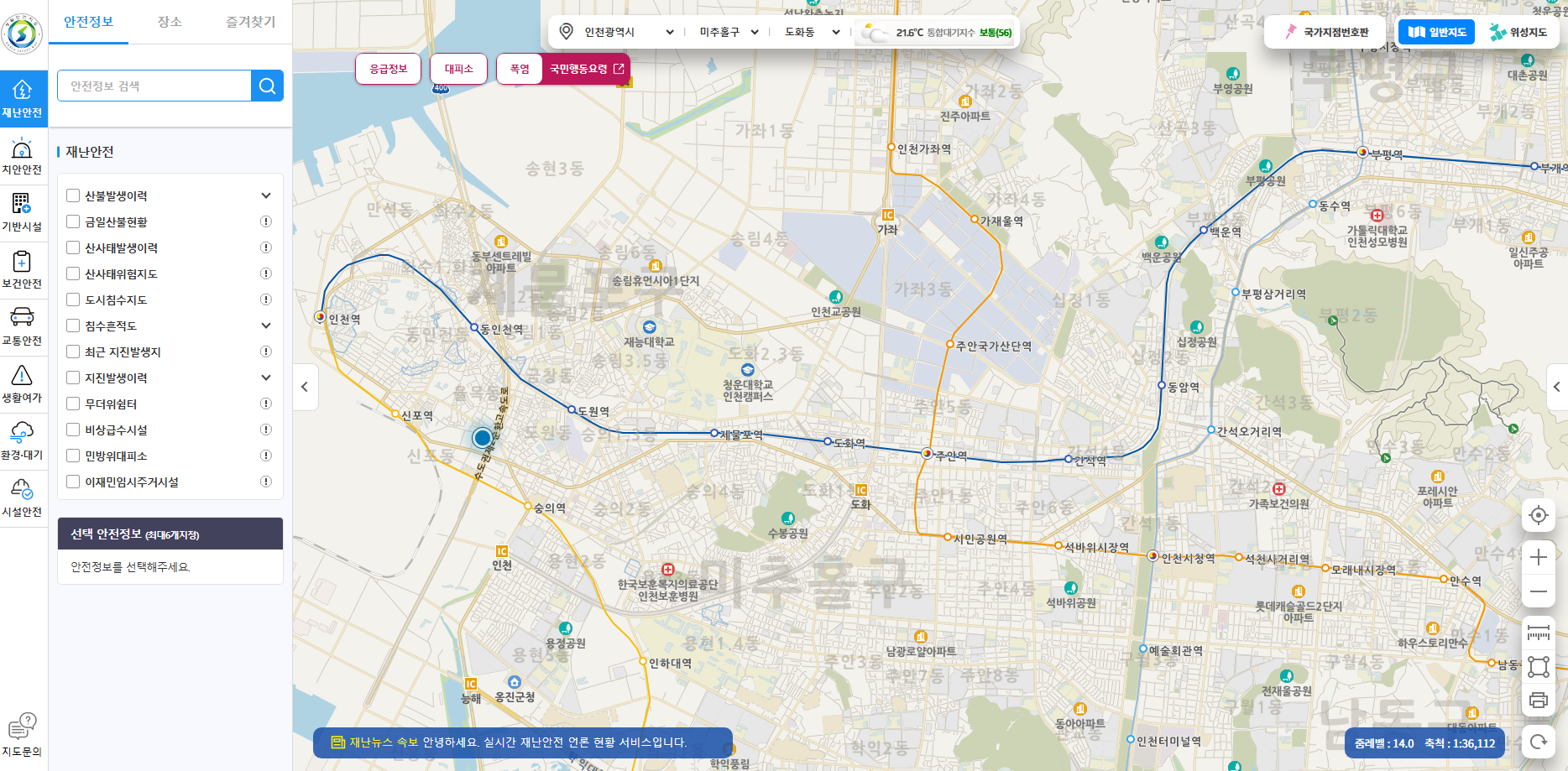Check the 산사태발생이력 checkbox
Screen dimensions: 1568x771
(73, 247)
